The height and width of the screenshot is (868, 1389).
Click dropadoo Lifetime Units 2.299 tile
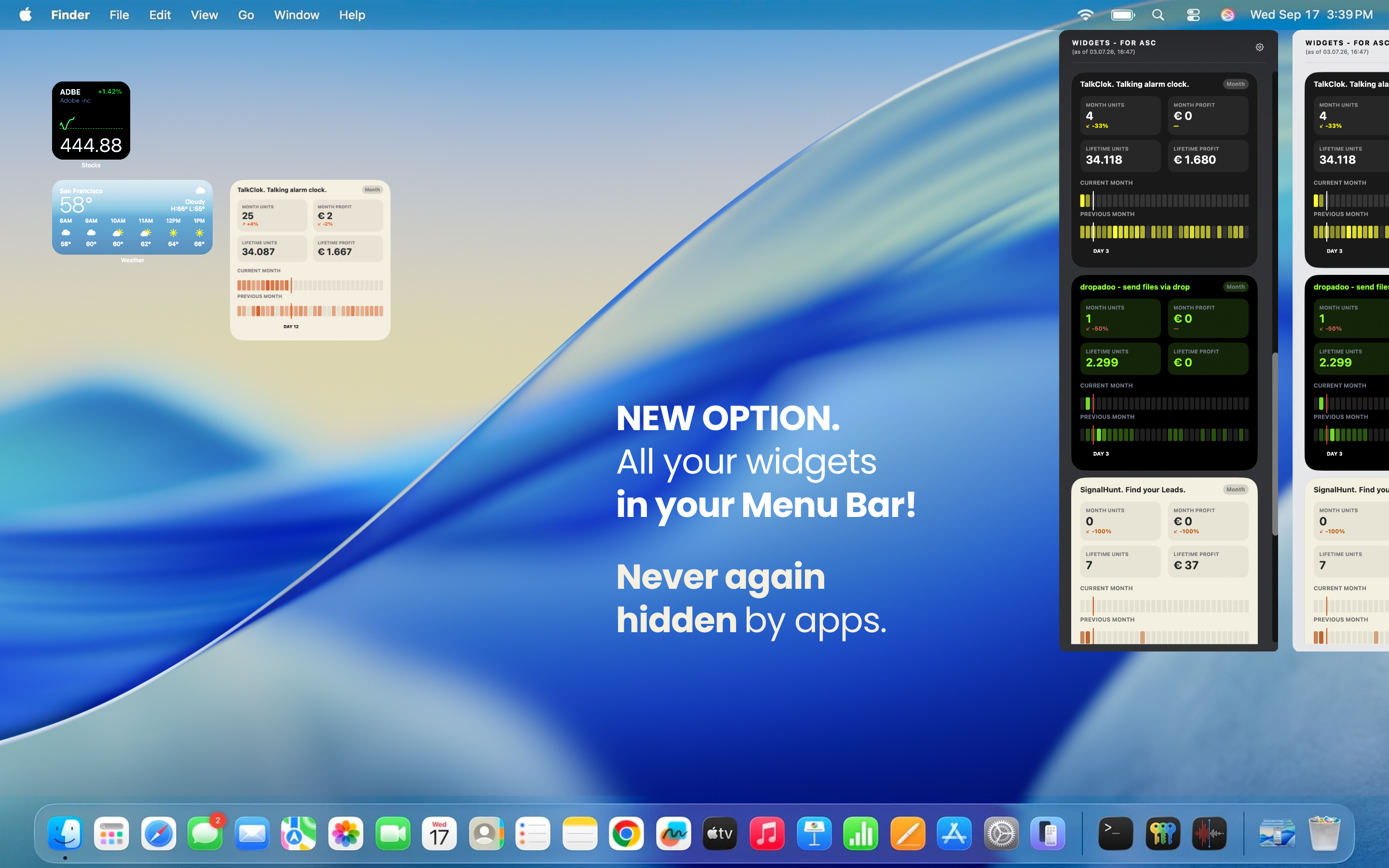(1120, 358)
